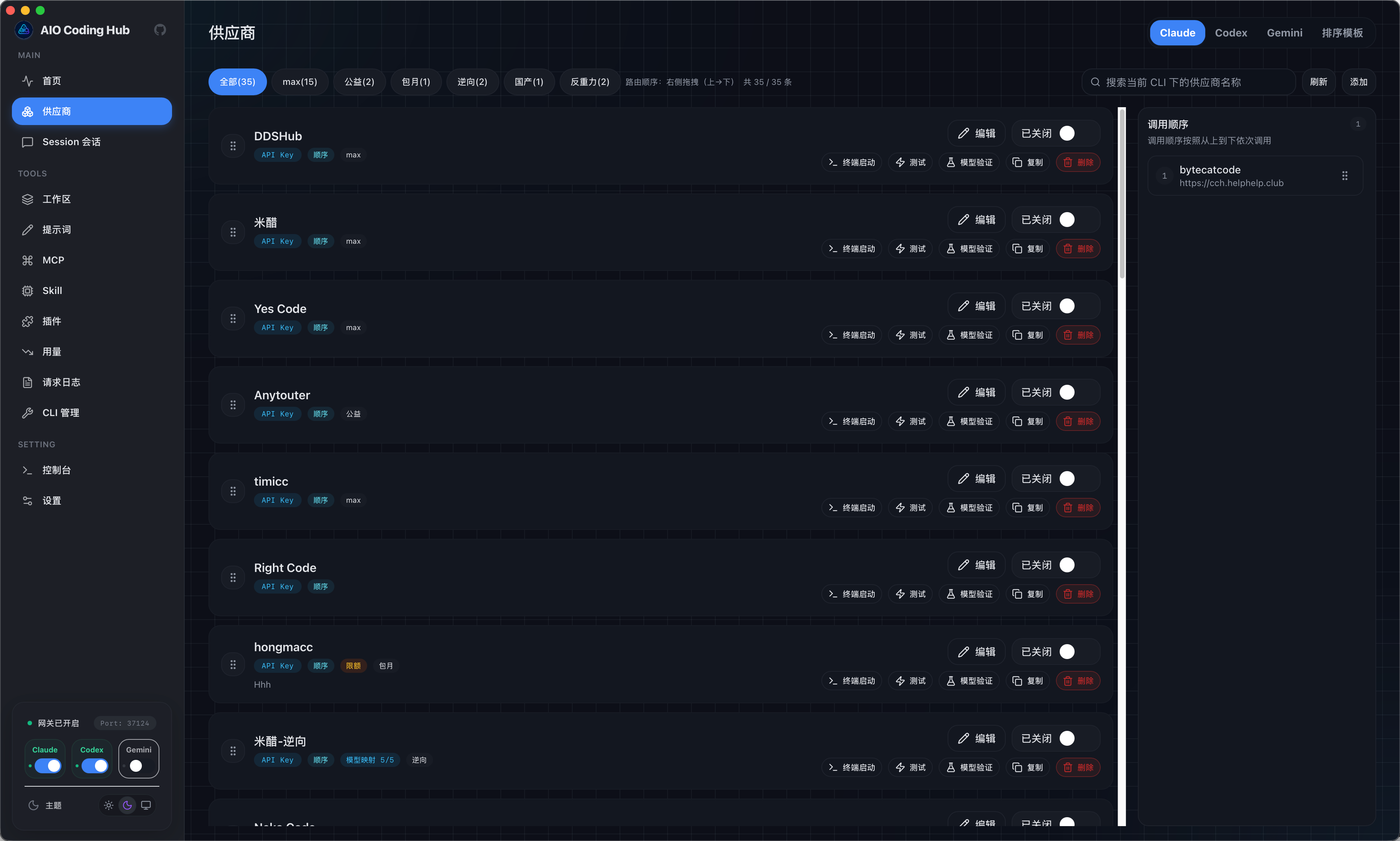Open Session 会话 in the sidebar
Screen dimensions: 1400x841
[92, 142]
